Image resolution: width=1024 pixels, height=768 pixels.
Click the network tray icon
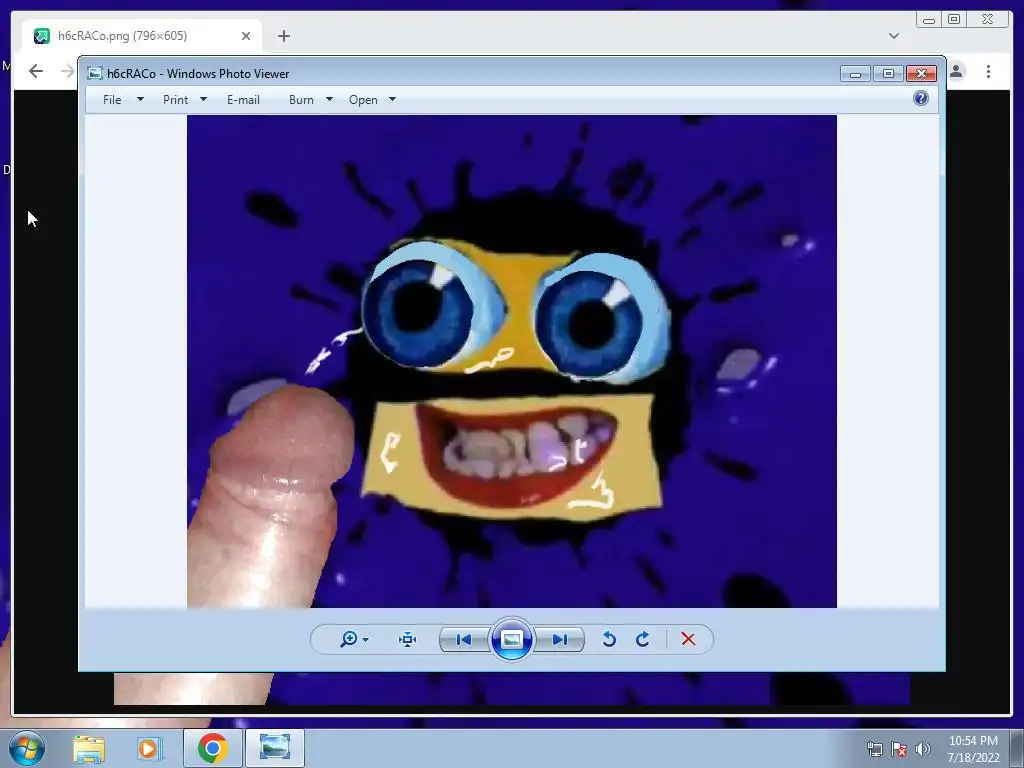pos(874,749)
